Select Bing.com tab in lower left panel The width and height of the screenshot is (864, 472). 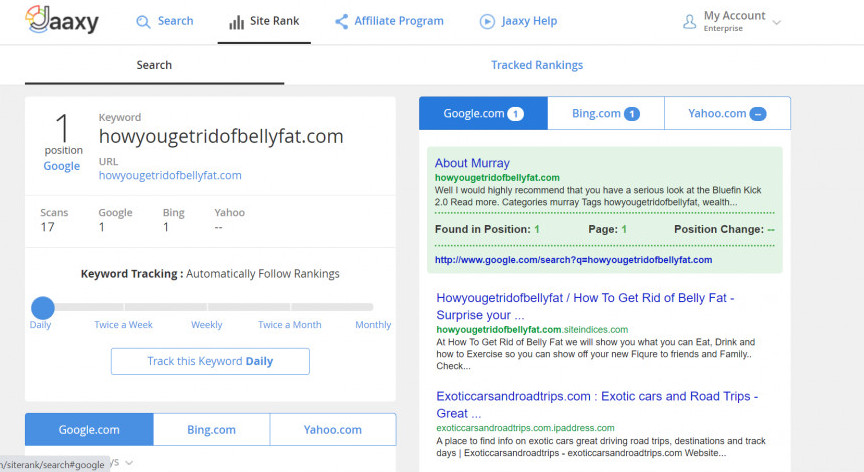point(211,430)
